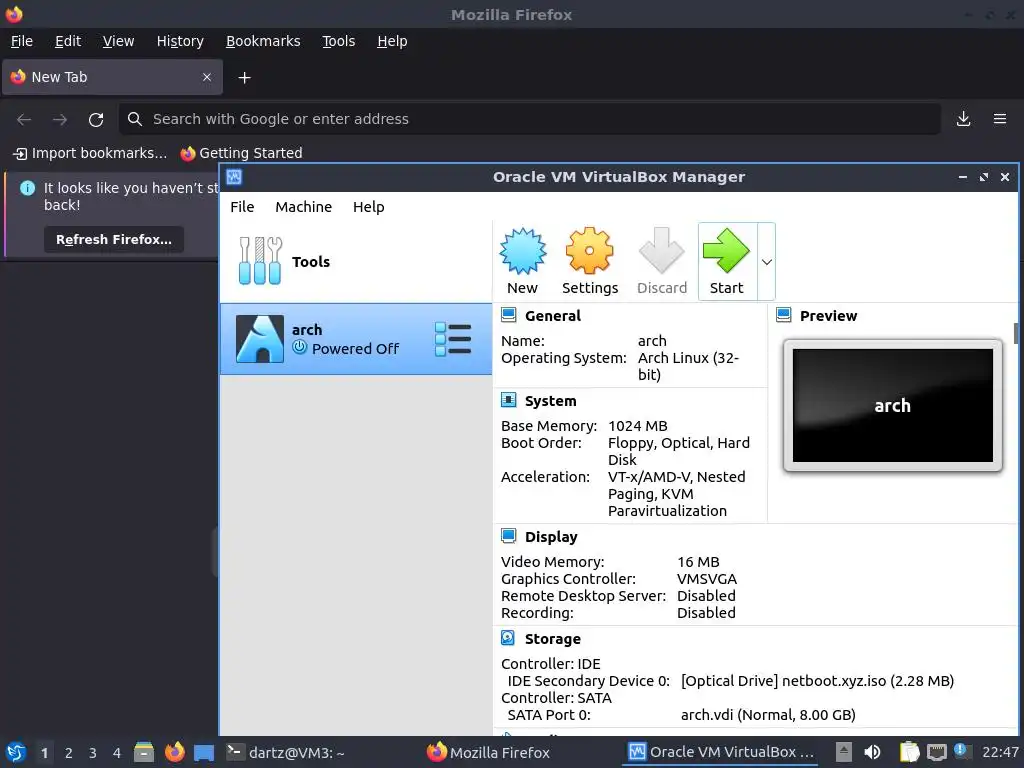This screenshot has height=768, width=1024.
Task: Click the info icon in Firefox notification
Action: 27,188
